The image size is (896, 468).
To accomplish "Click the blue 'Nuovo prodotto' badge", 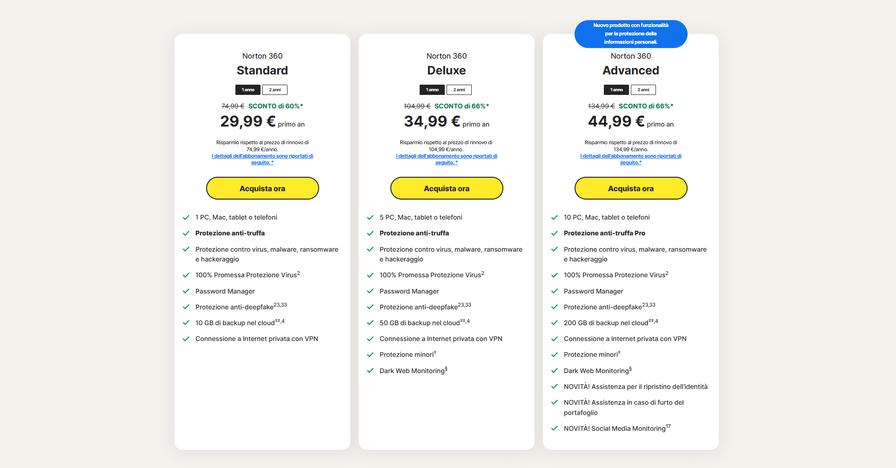I will [630, 34].
